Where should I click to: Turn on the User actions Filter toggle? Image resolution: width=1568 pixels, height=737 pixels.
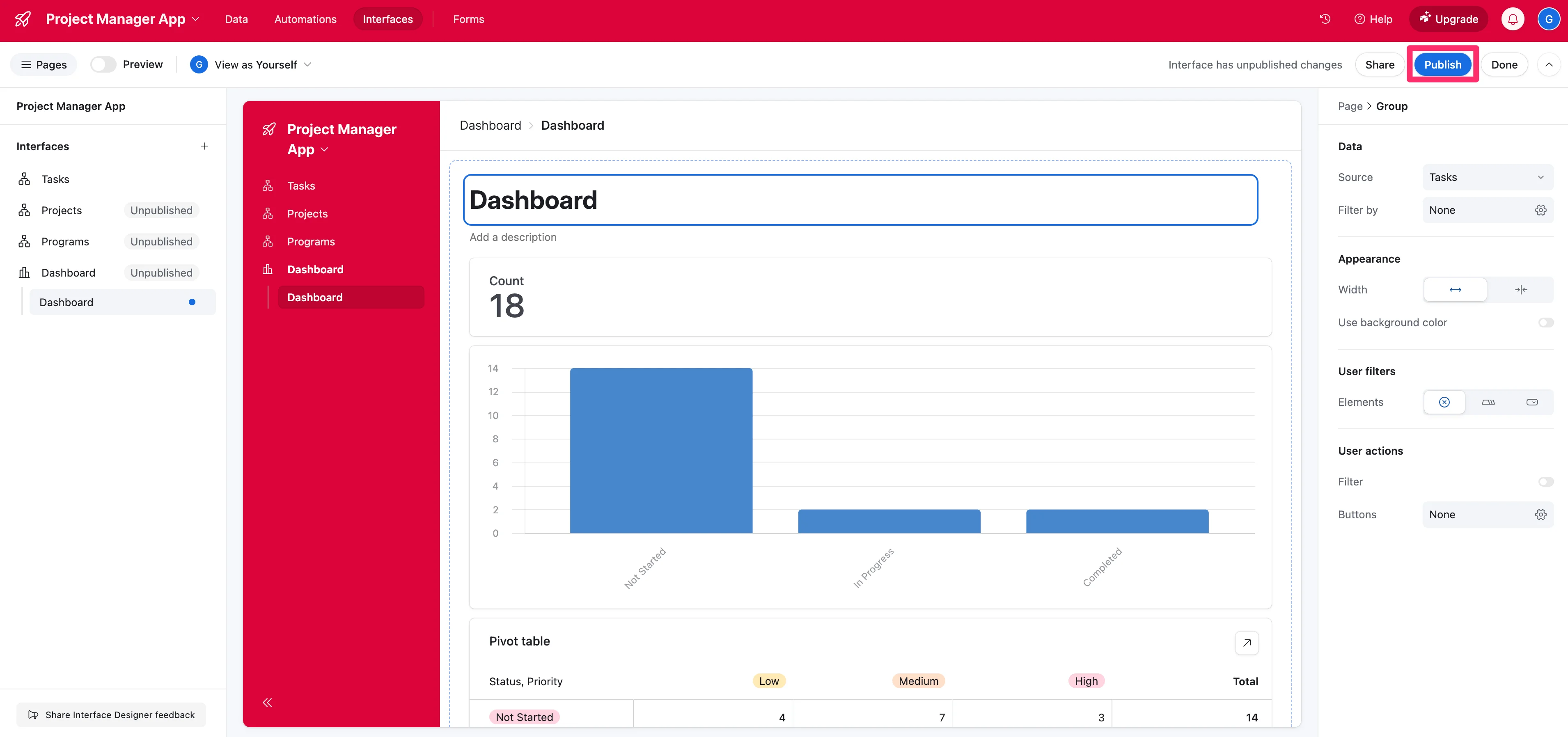click(1545, 481)
